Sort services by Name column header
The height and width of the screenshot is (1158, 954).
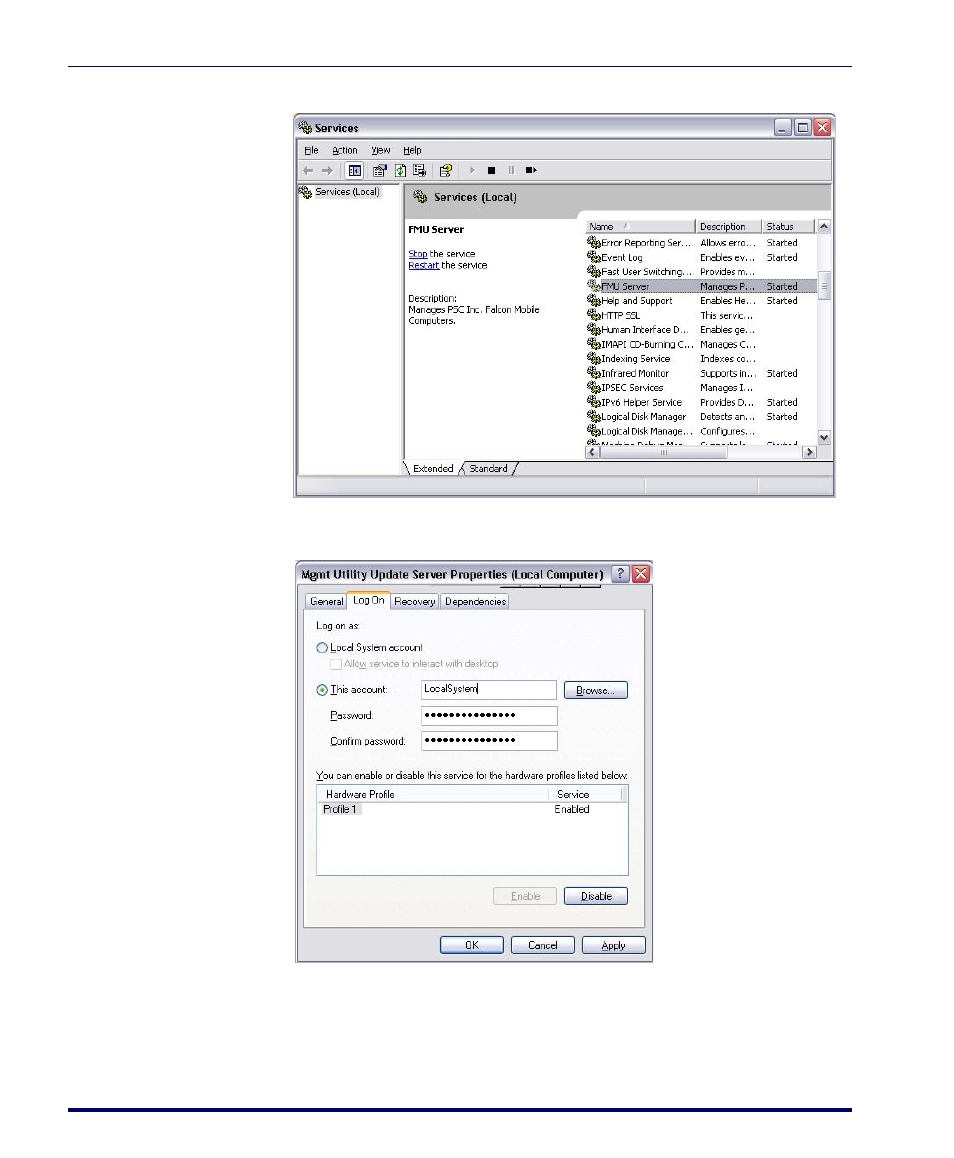640,227
